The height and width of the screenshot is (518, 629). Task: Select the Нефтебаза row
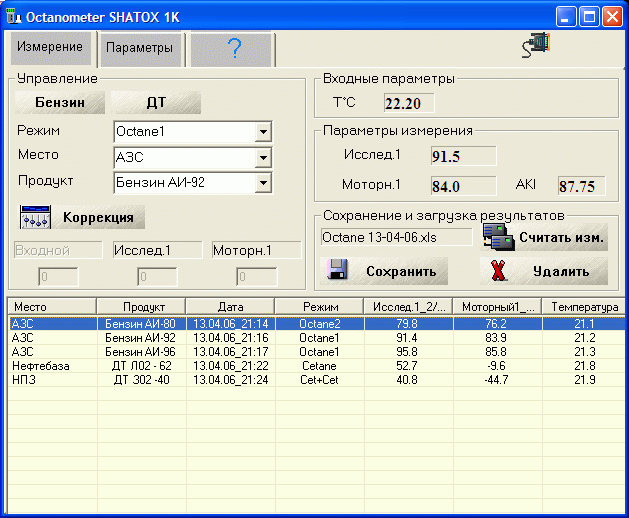click(x=317, y=366)
